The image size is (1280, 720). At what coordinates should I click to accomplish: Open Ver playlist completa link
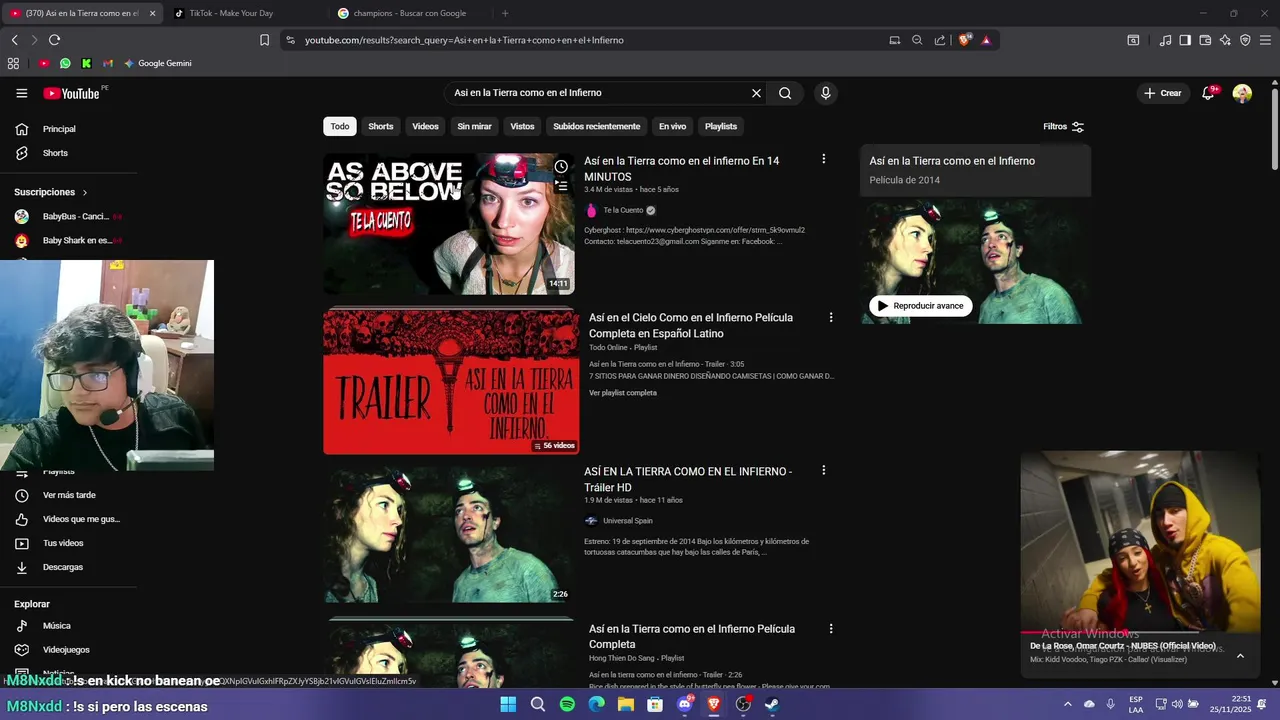point(622,393)
